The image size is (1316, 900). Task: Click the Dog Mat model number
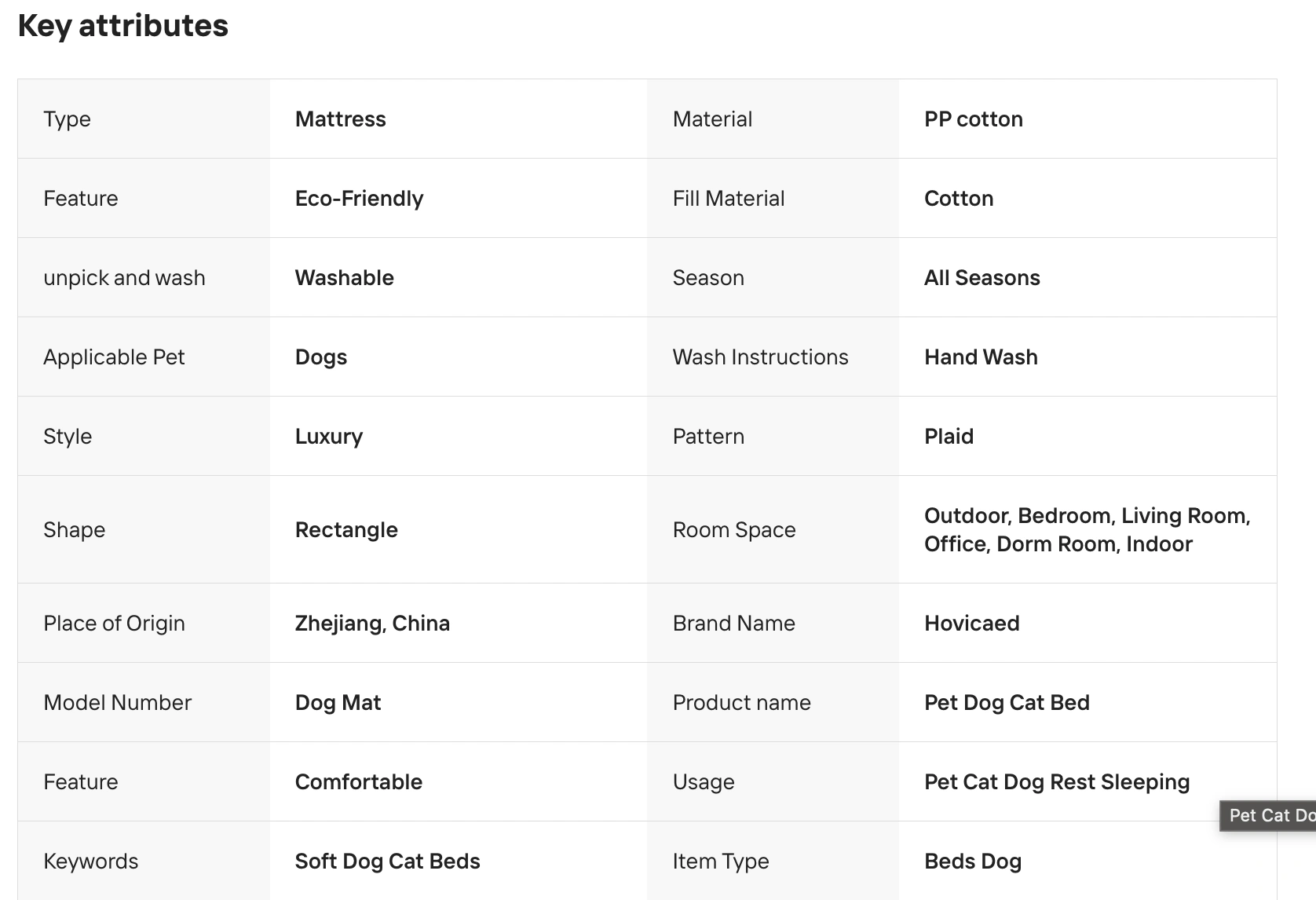coord(338,703)
